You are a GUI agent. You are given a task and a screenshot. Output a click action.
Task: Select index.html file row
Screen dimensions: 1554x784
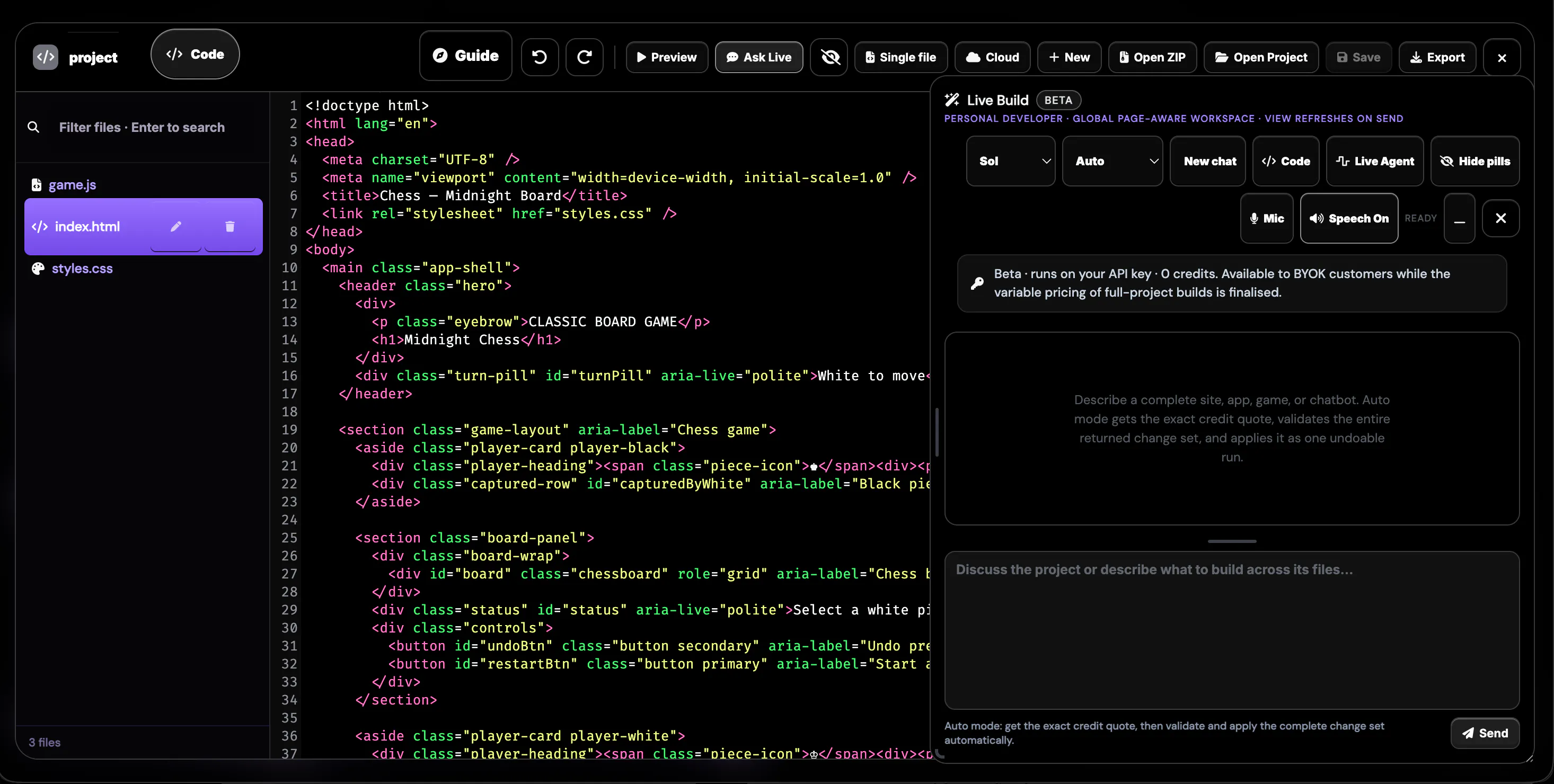point(143,227)
